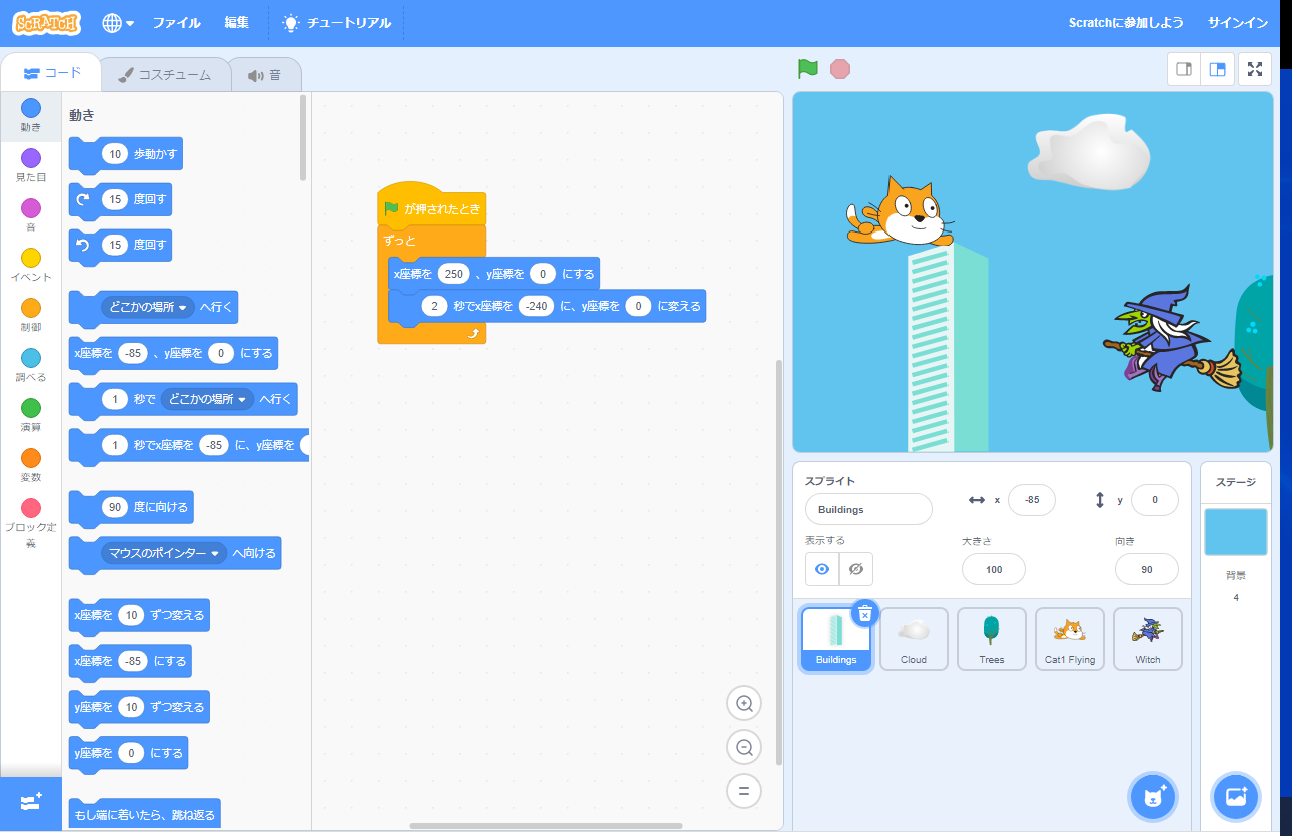Click the 2 seconds value in script

(434, 306)
